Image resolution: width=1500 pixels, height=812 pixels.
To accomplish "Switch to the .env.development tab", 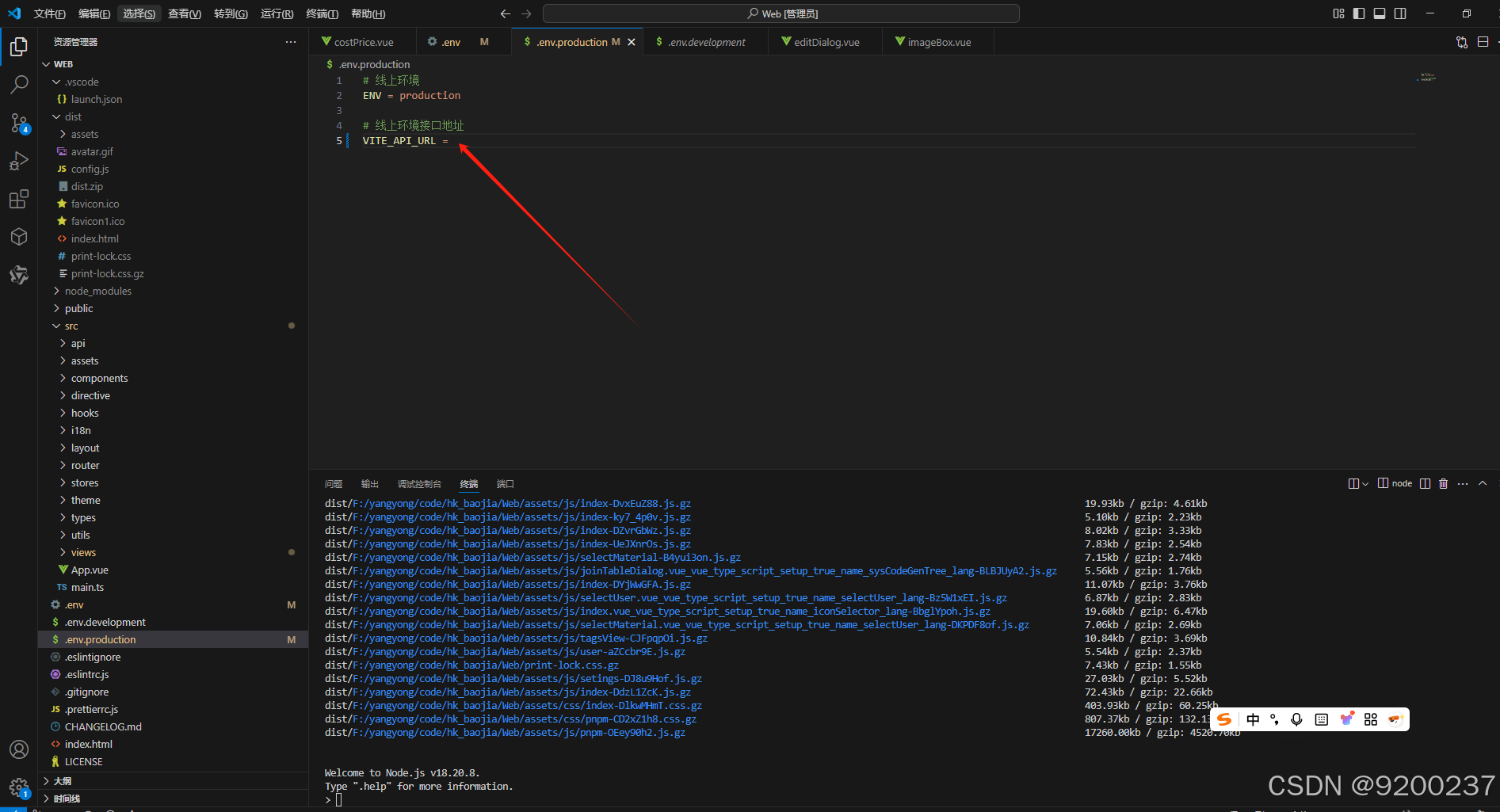I will click(x=706, y=42).
